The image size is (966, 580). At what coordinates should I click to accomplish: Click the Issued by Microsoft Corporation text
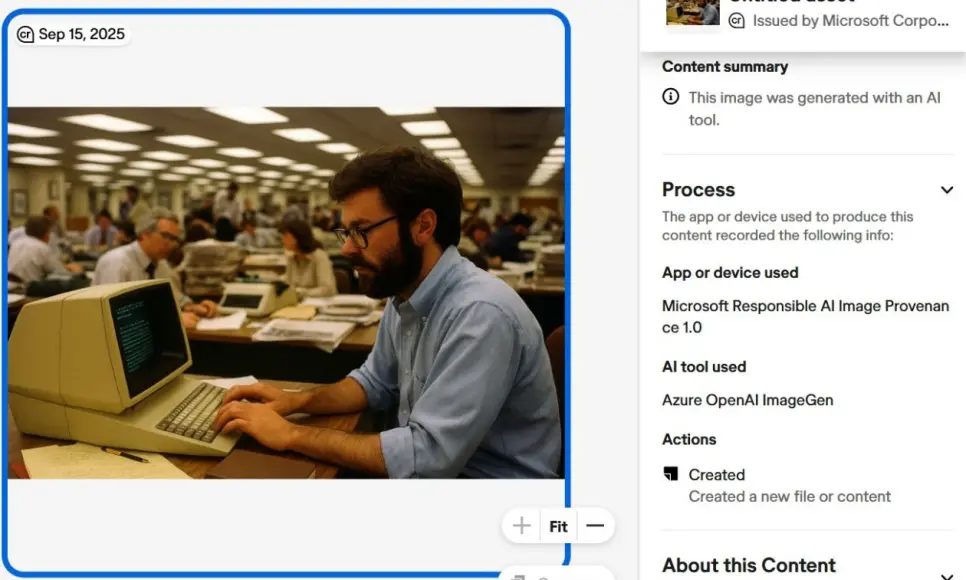850,20
